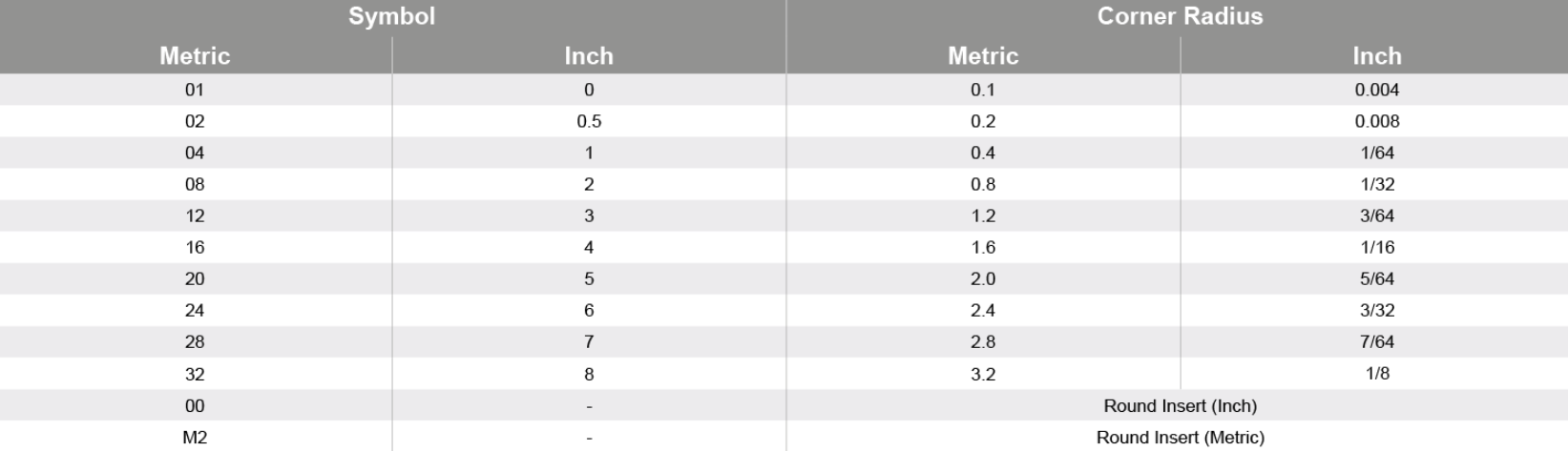Click the Symbol header cell
Screen dimensions: 1568x451
tap(392, 17)
